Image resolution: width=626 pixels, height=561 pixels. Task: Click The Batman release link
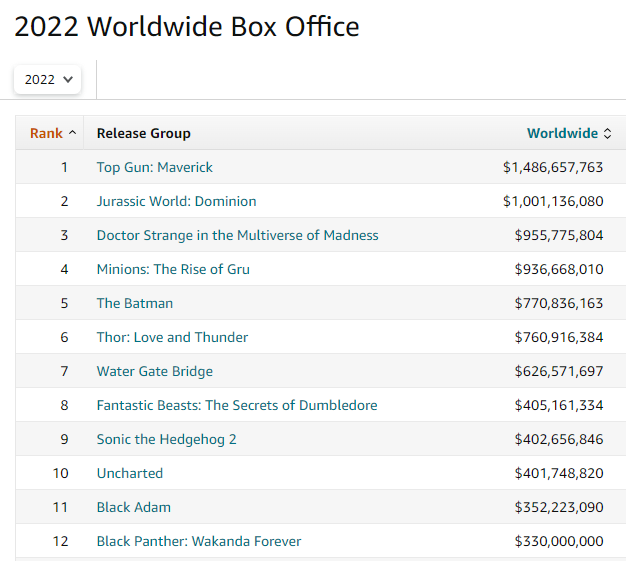[134, 303]
